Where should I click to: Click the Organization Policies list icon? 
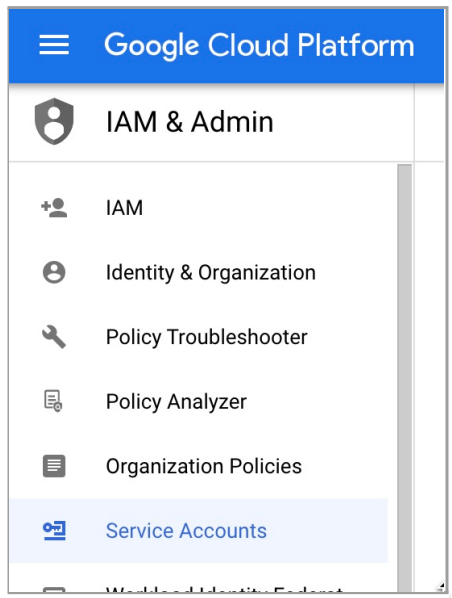click(x=54, y=466)
